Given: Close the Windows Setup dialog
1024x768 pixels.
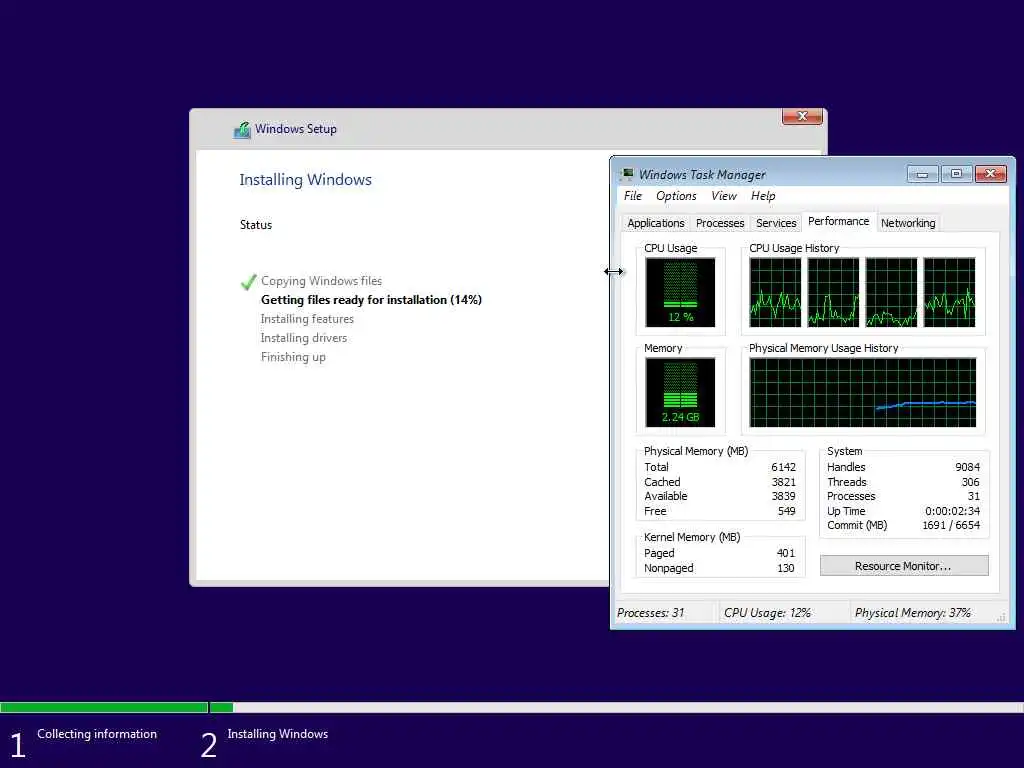Looking at the screenshot, I should coord(802,116).
